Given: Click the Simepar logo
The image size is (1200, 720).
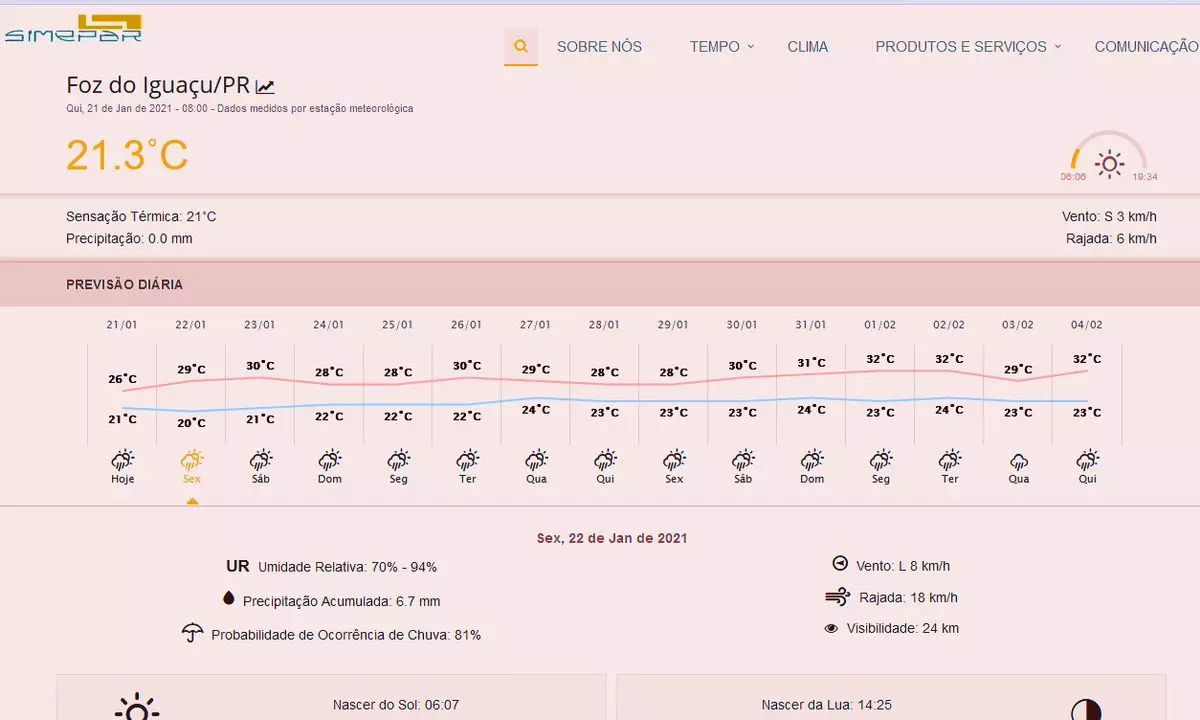Looking at the screenshot, I should click(x=74, y=28).
